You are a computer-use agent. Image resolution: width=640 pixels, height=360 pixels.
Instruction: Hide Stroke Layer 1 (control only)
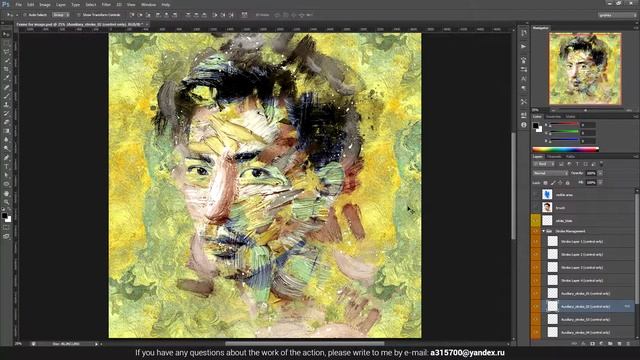click(x=536, y=241)
